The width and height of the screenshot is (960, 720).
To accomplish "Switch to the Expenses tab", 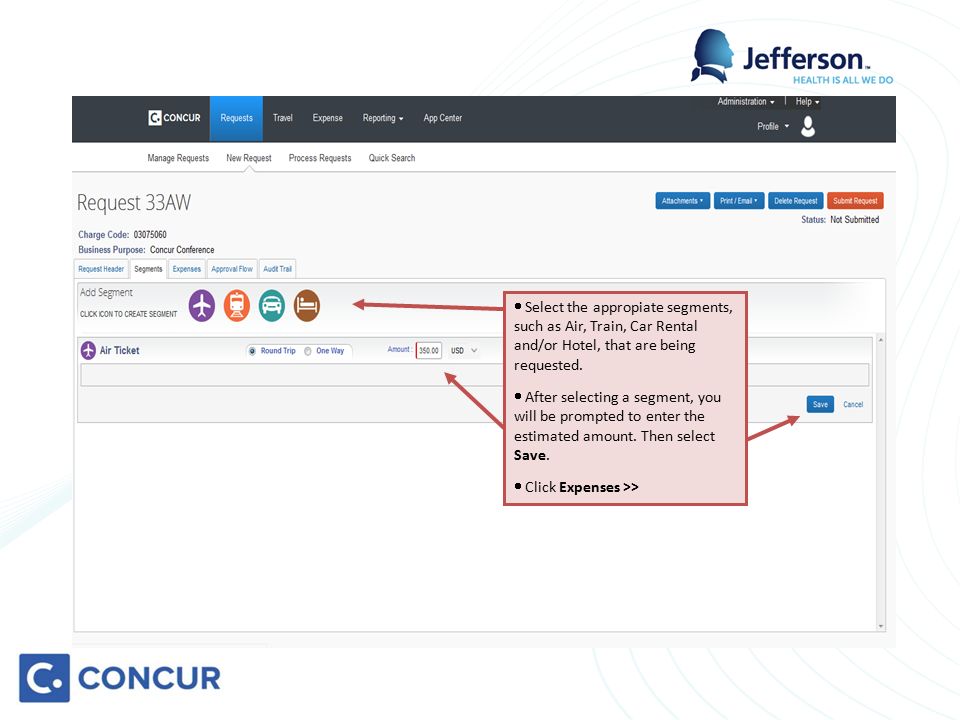I will click(x=187, y=269).
